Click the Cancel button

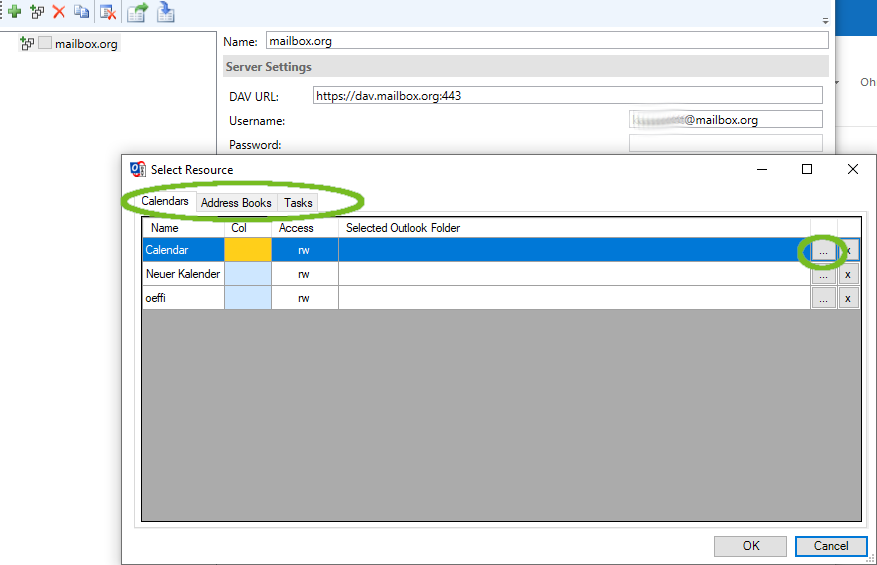(x=831, y=546)
